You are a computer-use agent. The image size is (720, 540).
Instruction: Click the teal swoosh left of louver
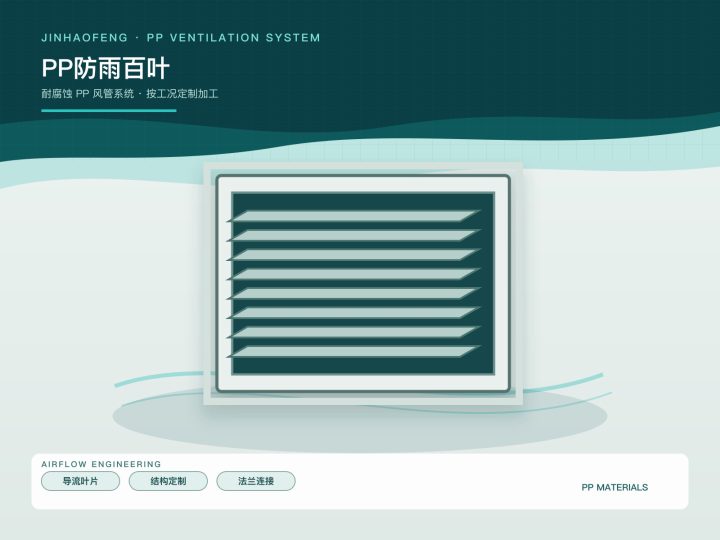tap(158, 378)
